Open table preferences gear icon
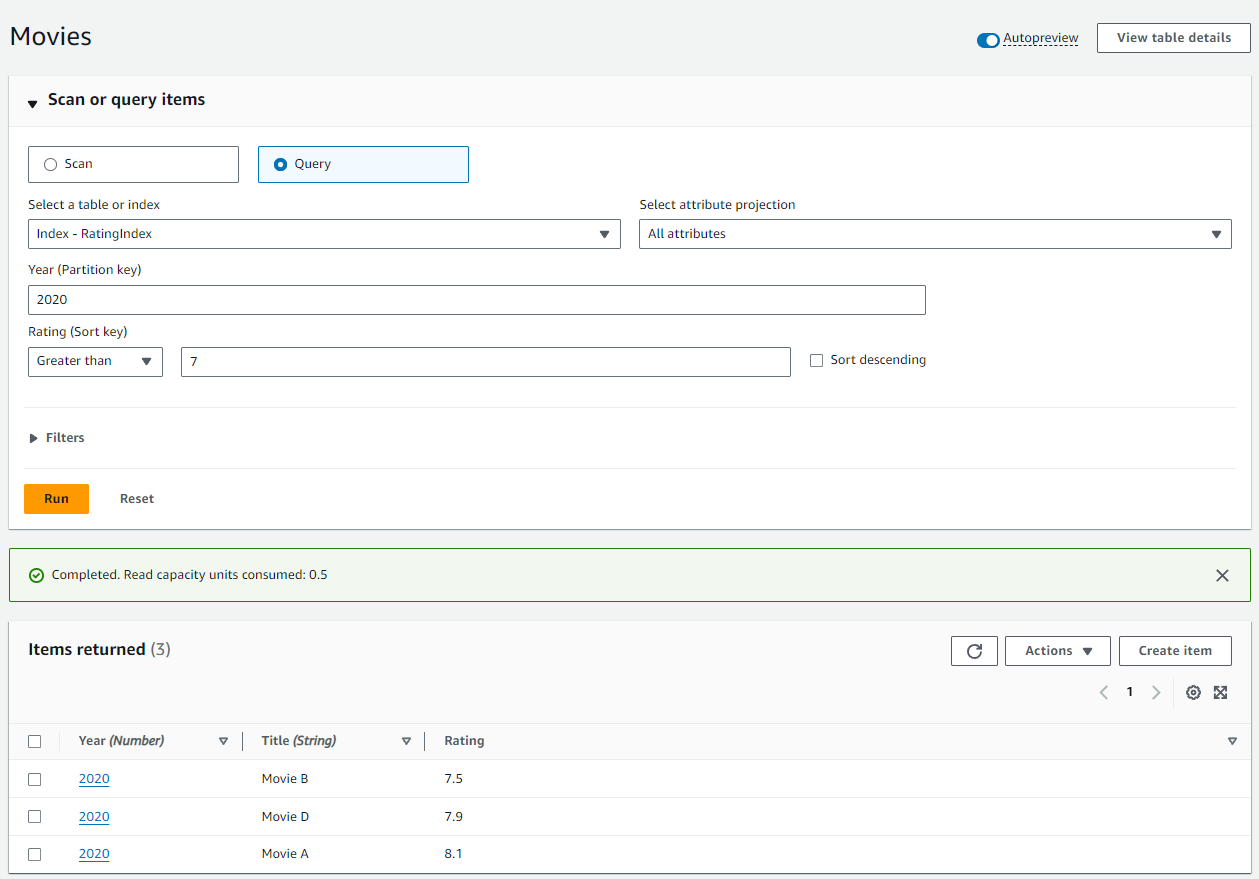This screenshot has width=1259, height=879. pos(1193,692)
